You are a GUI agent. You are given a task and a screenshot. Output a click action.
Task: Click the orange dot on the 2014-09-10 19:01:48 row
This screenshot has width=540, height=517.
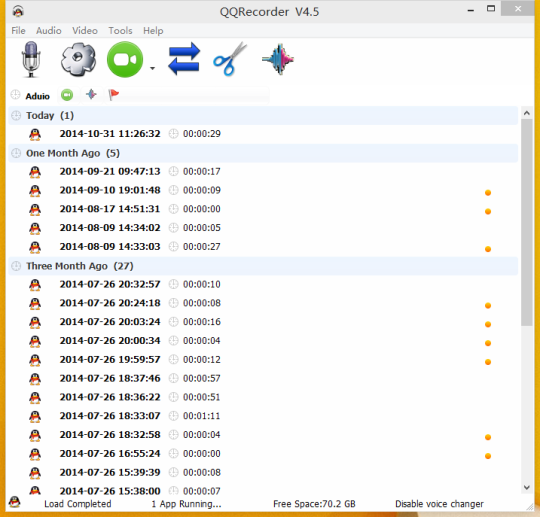point(488,193)
